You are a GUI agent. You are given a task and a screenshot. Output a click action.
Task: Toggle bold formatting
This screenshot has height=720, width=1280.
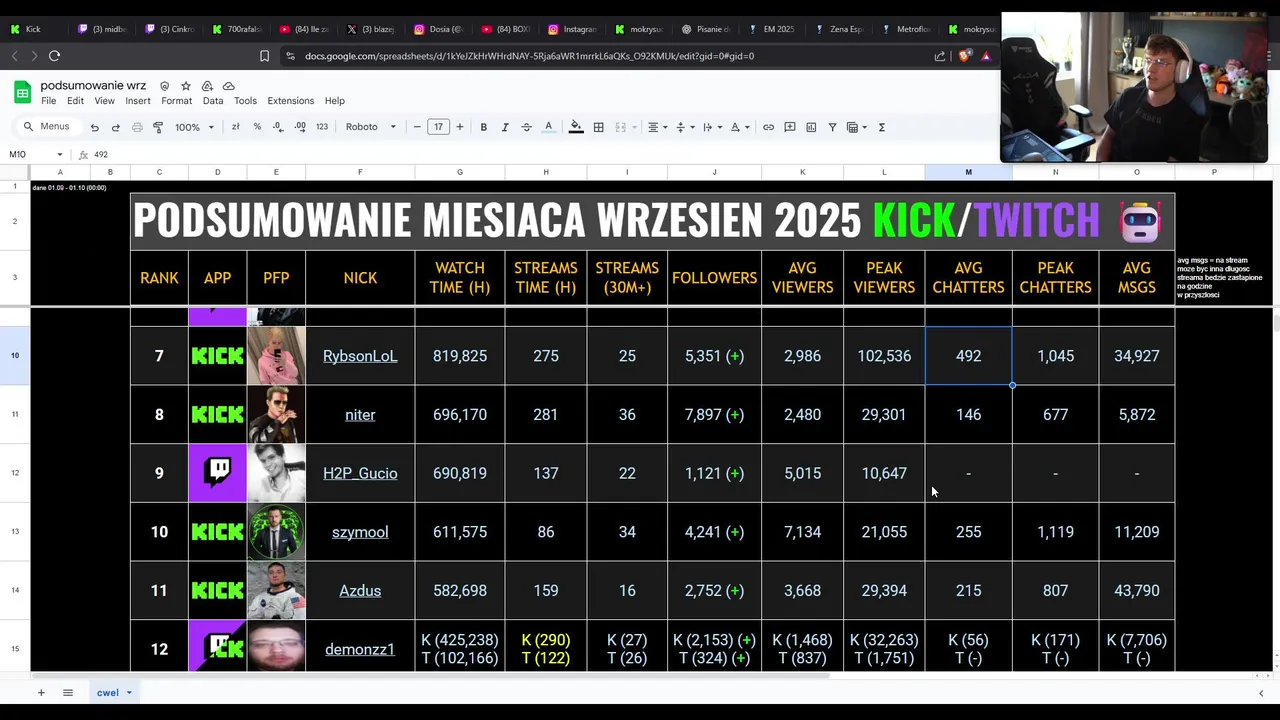(483, 127)
